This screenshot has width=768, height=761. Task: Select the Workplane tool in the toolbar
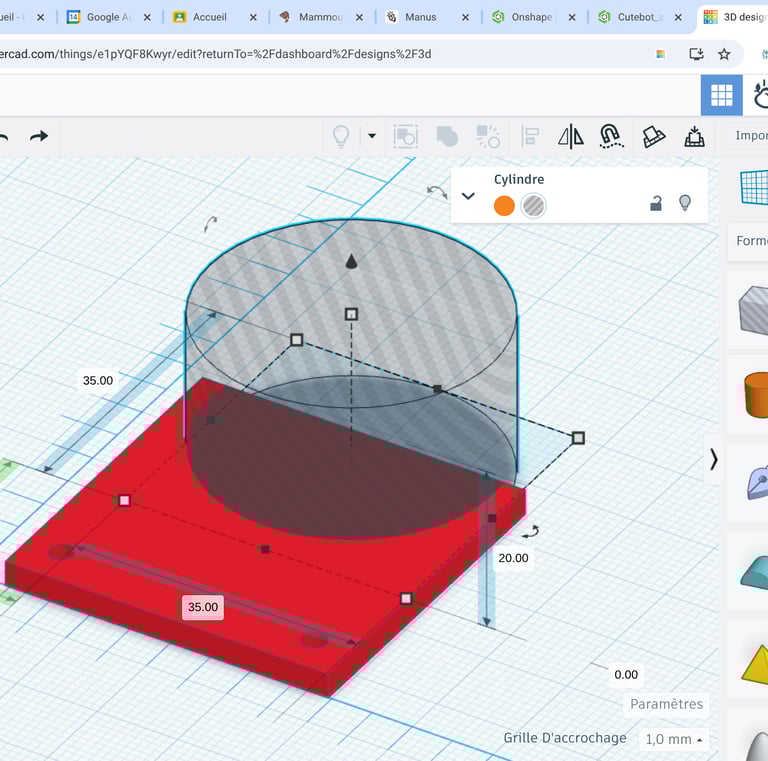click(653, 137)
